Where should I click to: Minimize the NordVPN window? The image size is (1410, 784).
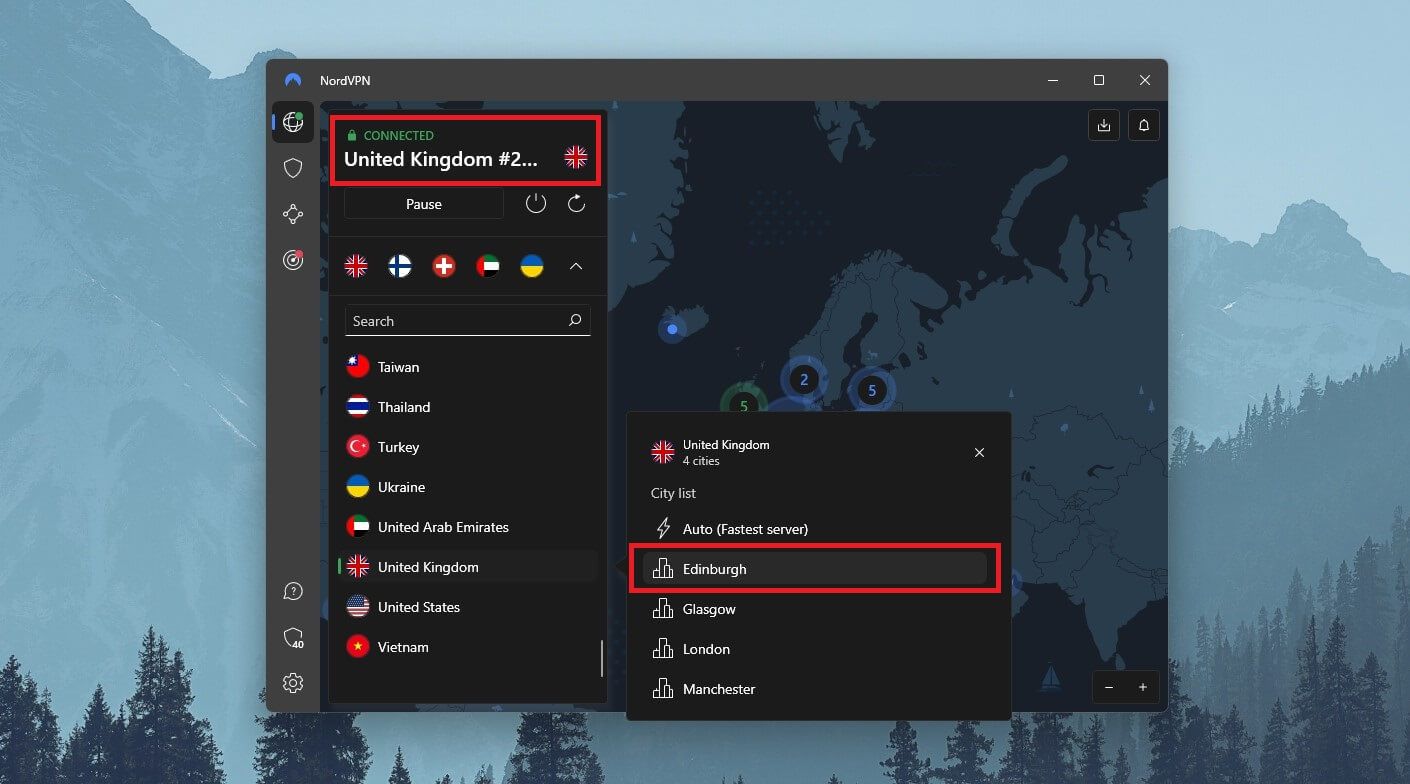(1053, 80)
